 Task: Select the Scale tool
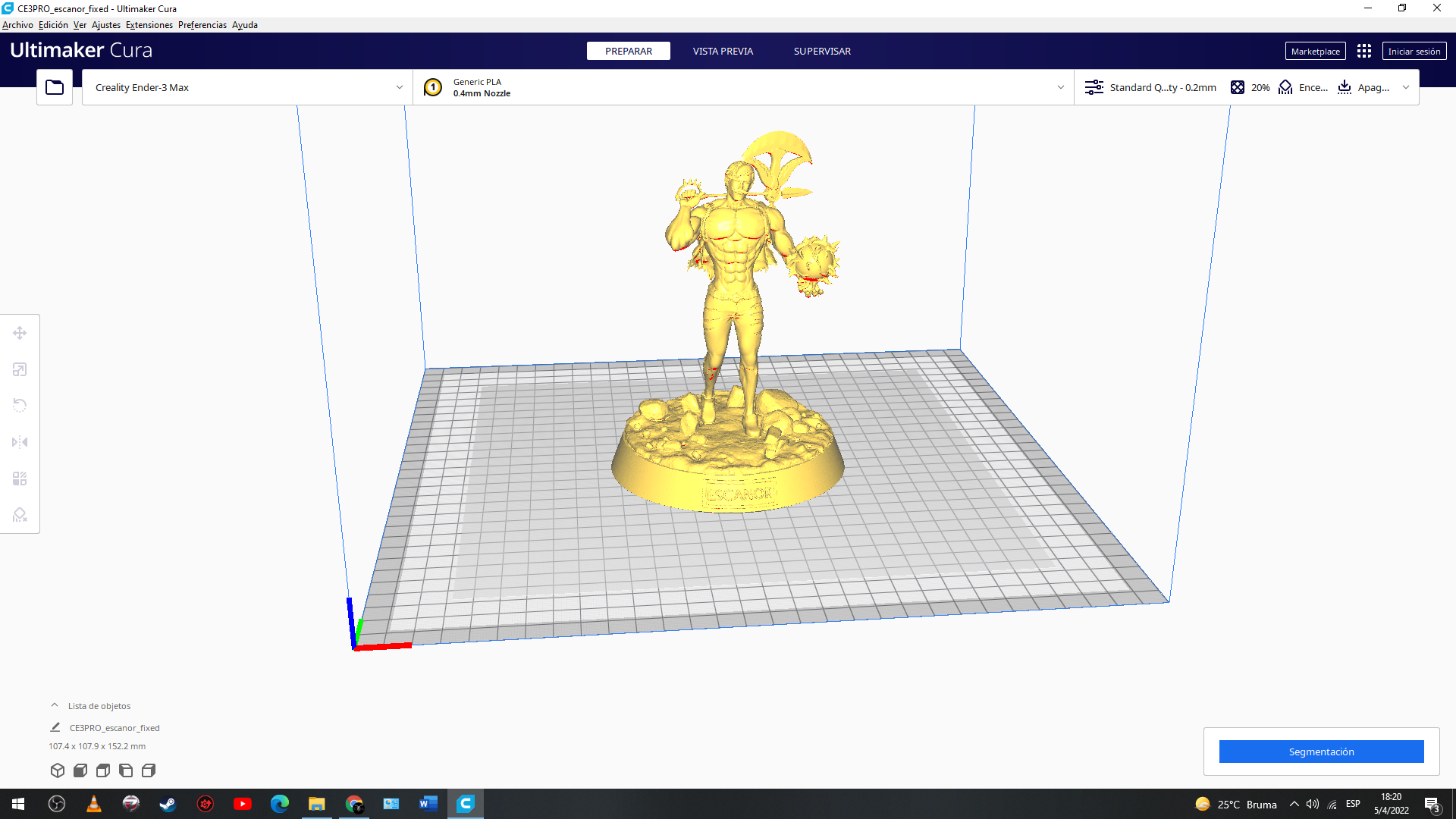tap(19, 369)
